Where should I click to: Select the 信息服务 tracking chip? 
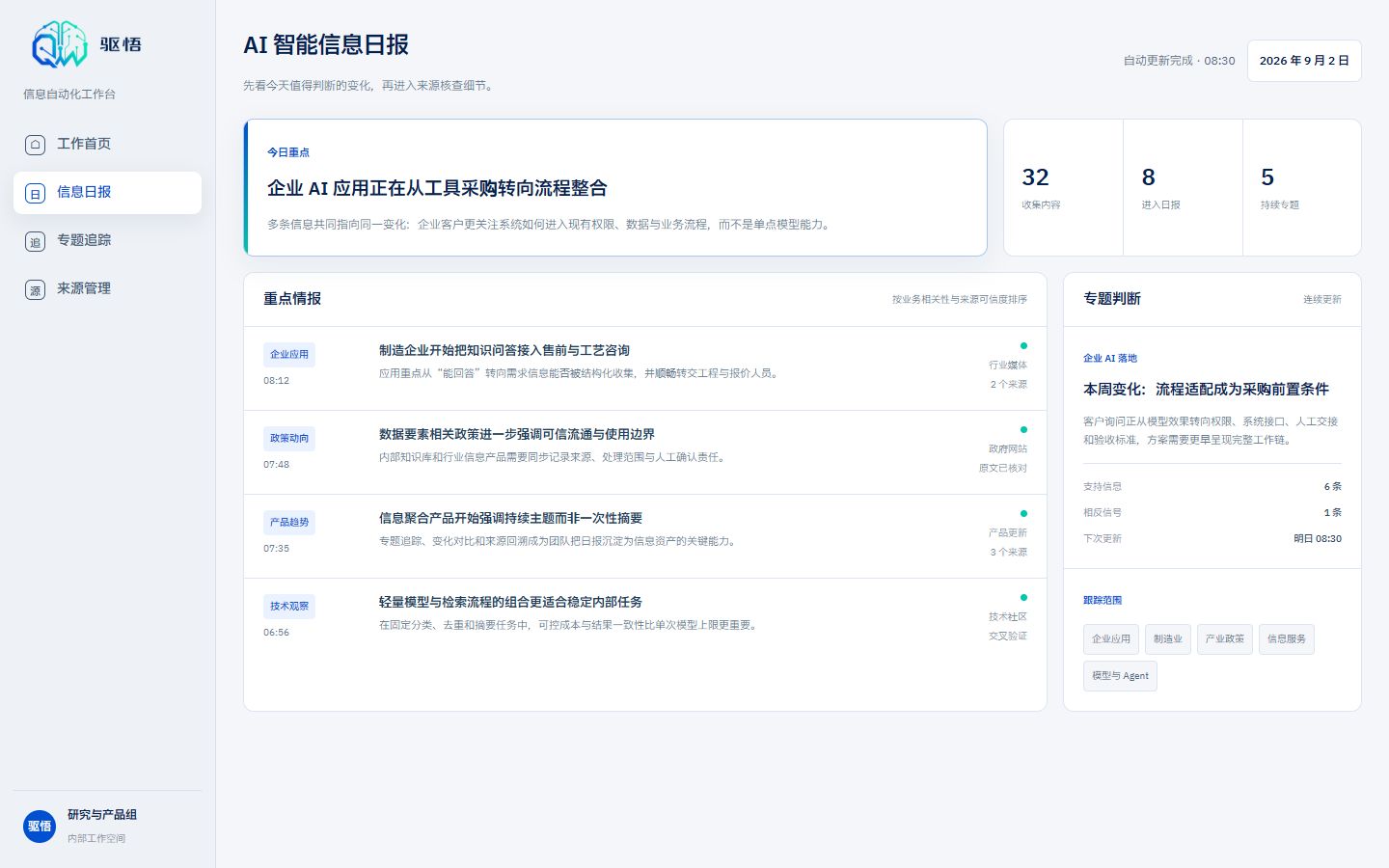(1287, 638)
